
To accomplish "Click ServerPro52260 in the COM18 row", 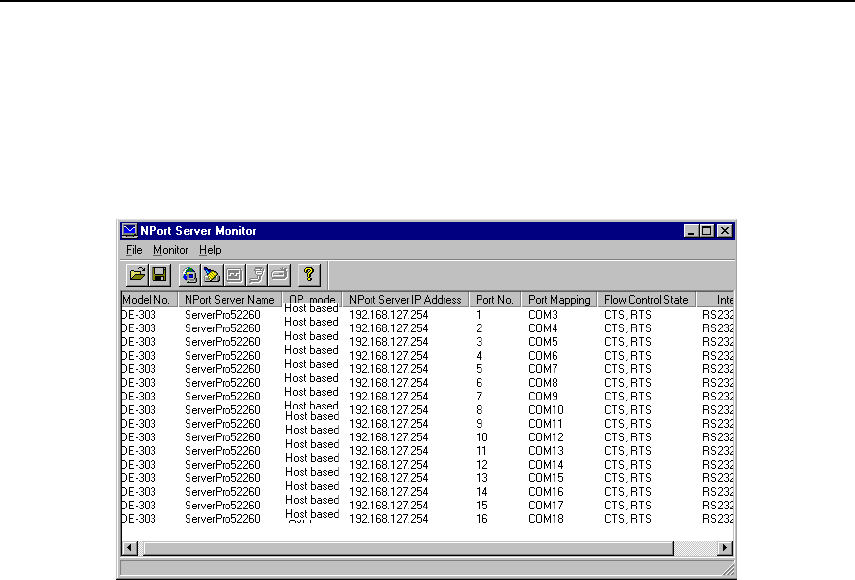I will [x=222, y=519].
